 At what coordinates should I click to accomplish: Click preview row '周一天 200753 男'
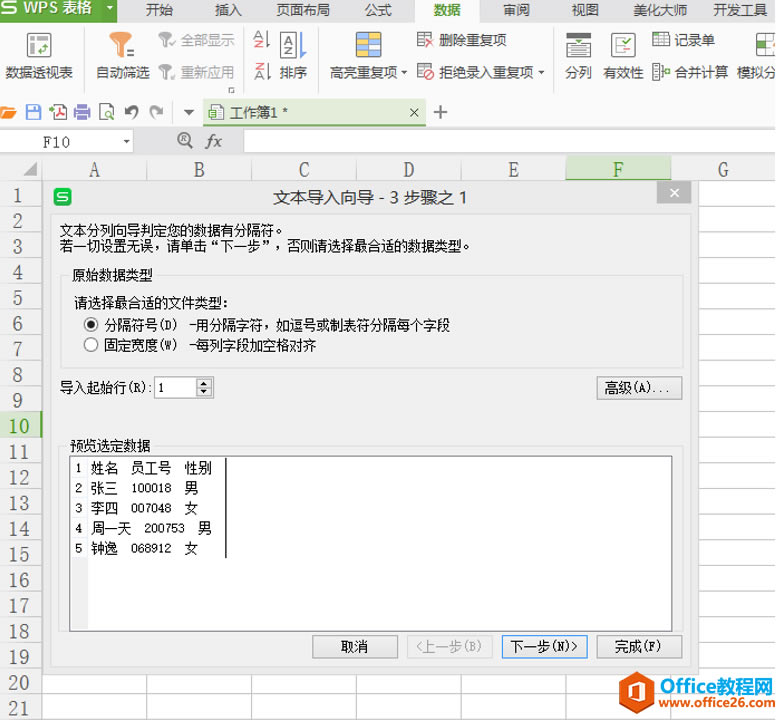tap(151, 528)
